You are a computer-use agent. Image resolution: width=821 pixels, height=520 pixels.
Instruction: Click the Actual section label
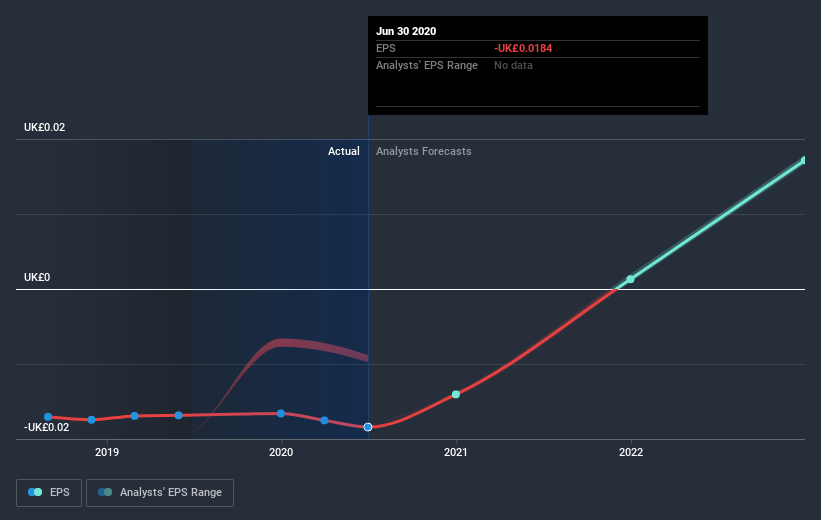[343, 151]
